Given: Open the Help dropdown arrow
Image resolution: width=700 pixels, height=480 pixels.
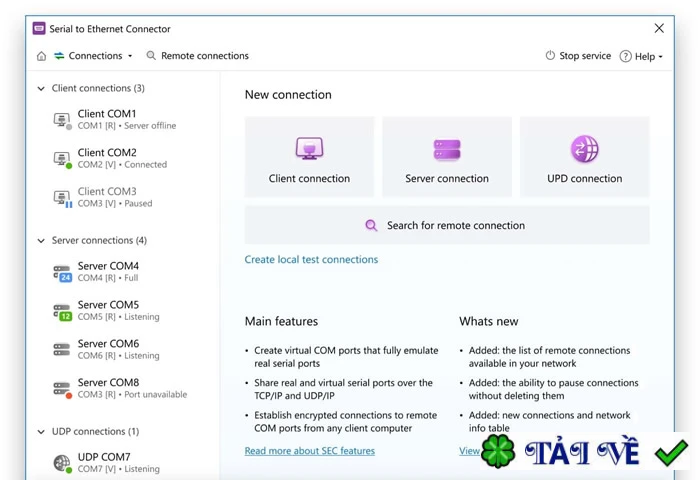Looking at the screenshot, I should click(661, 57).
